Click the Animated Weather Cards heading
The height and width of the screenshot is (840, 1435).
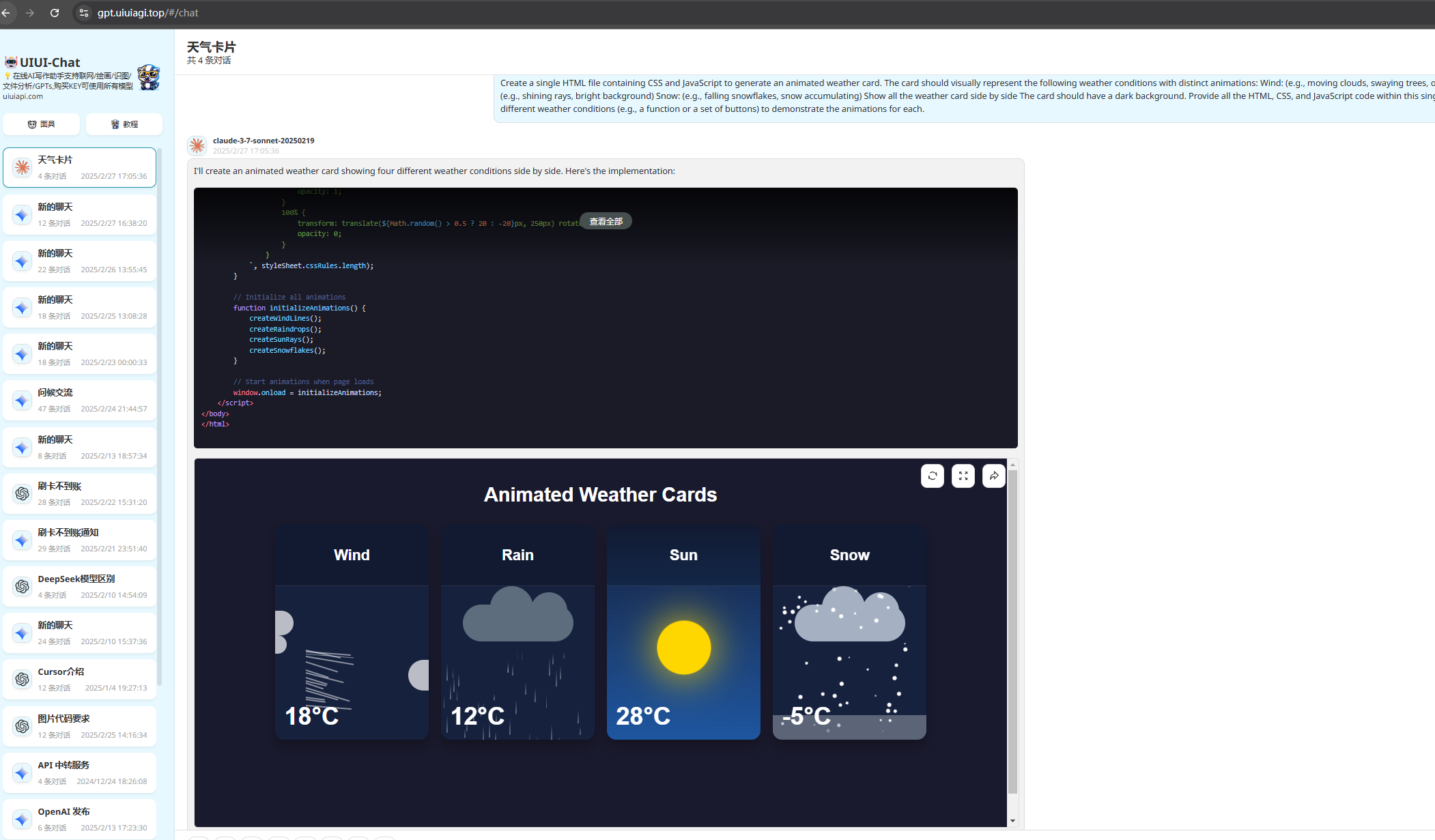[x=600, y=495]
